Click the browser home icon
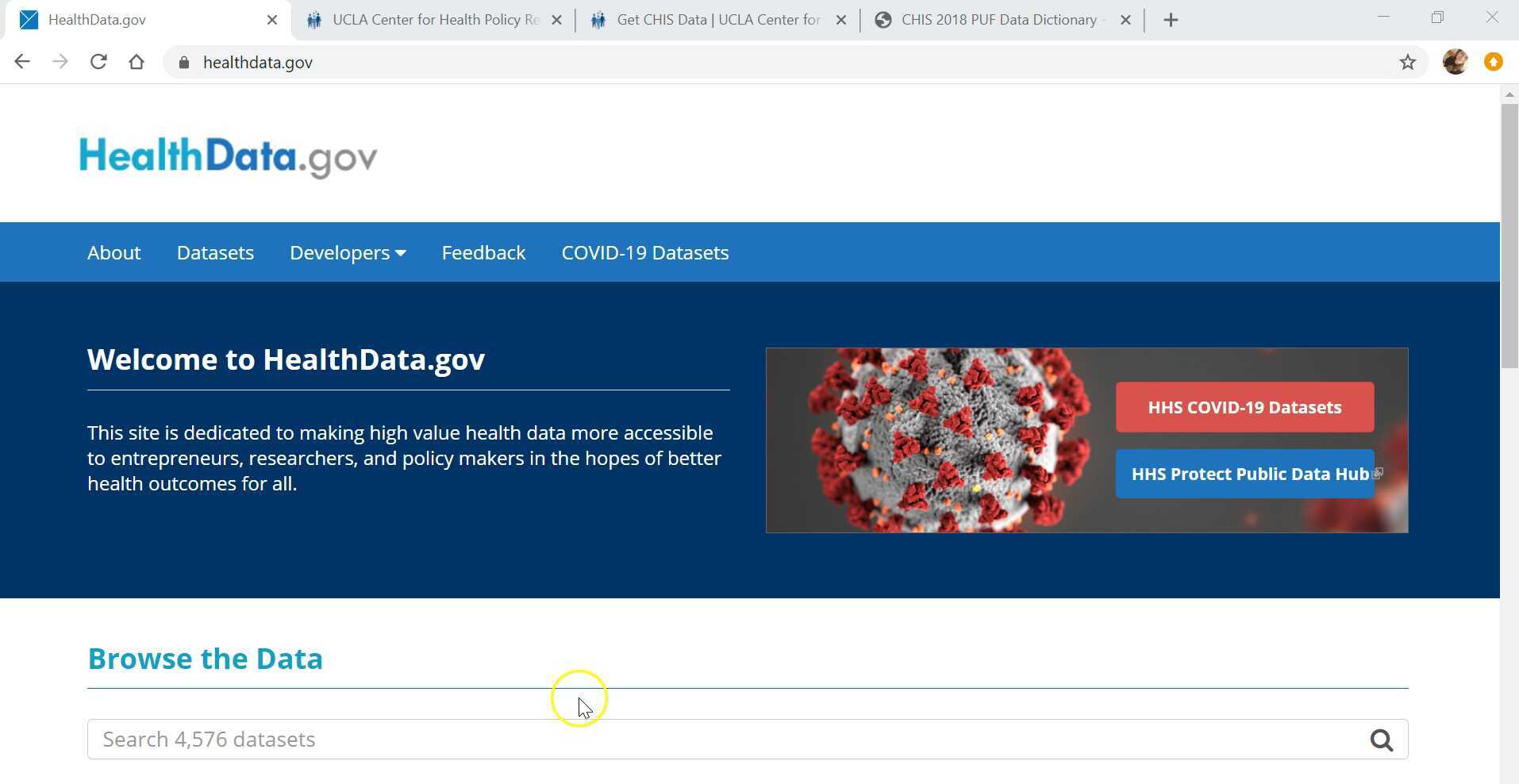Screen dimensions: 1519x784 pyautogui.click(x=136, y=61)
